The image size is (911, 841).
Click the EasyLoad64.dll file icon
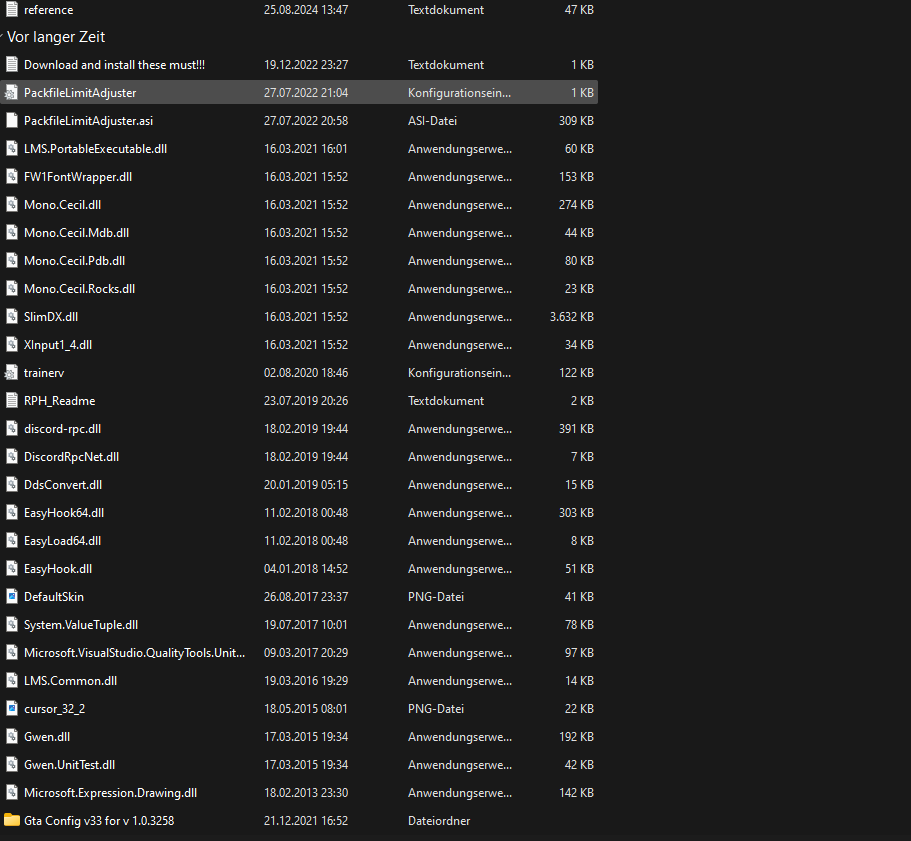pyautogui.click(x=12, y=540)
